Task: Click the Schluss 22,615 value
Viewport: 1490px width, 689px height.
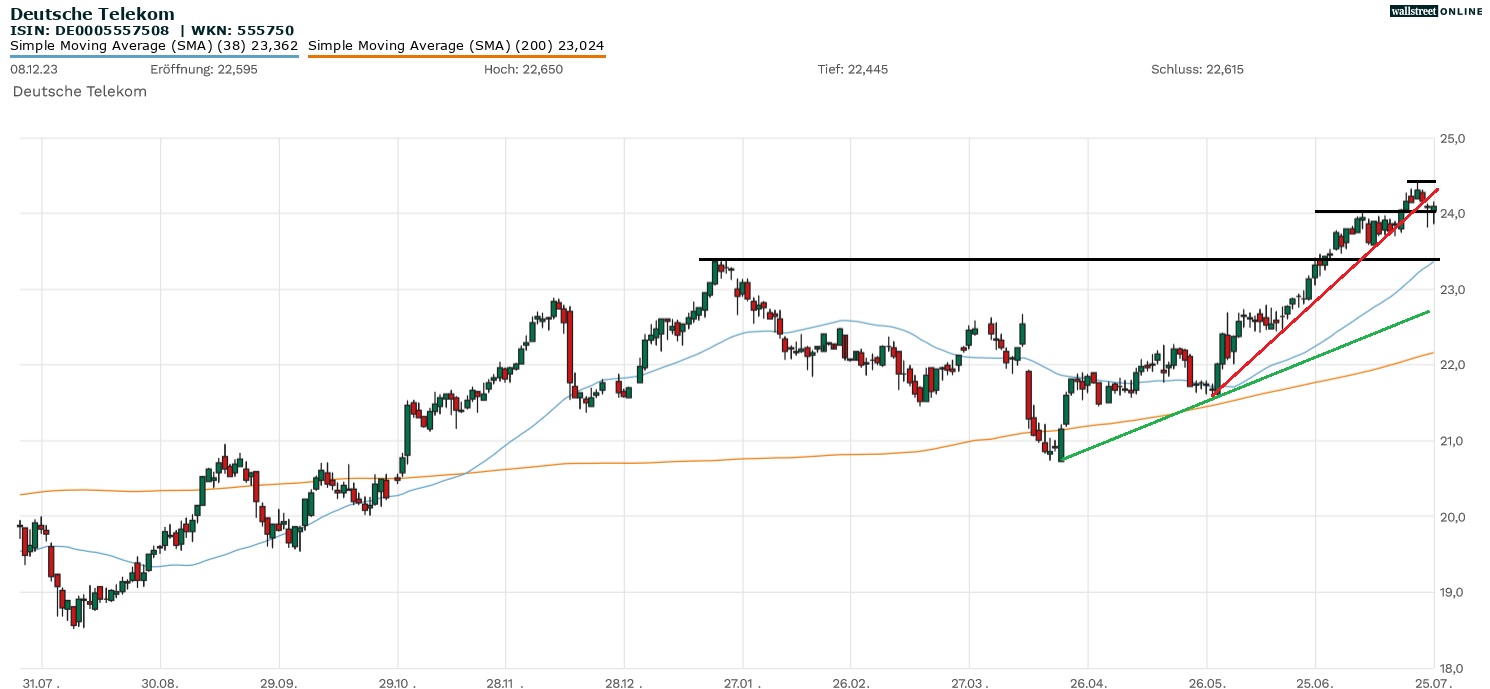Action: click(x=1197, y=70)
